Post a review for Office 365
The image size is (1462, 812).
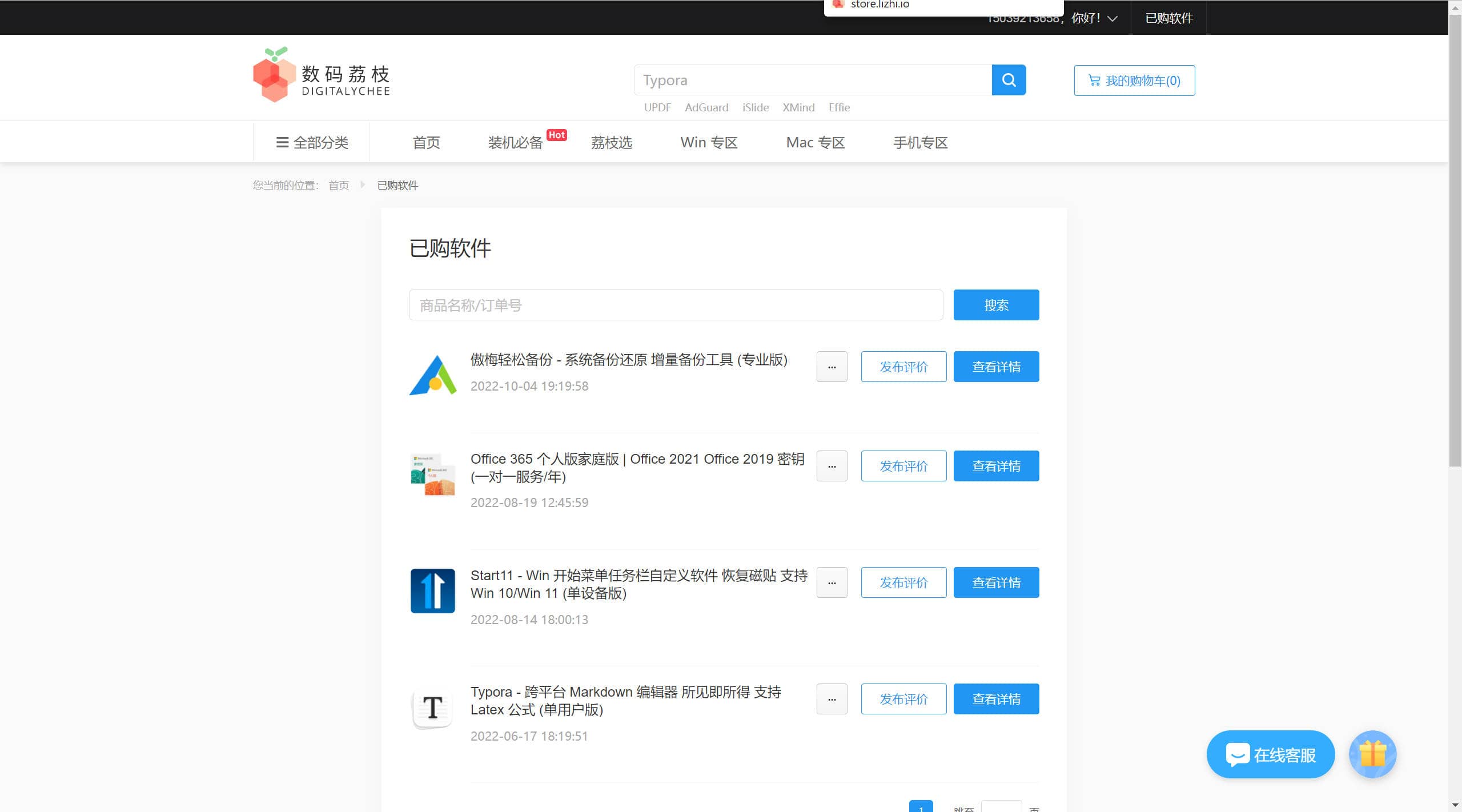(x=903, y=466)
